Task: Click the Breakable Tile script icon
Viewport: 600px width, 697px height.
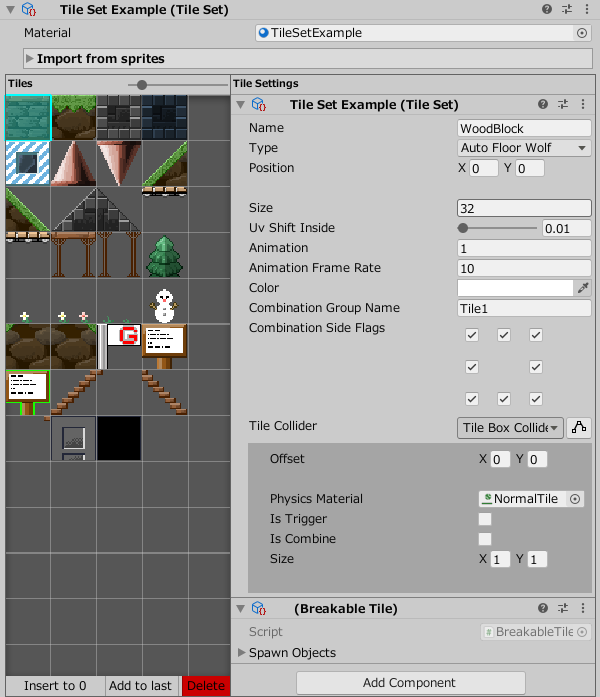Action: (259, 608)
